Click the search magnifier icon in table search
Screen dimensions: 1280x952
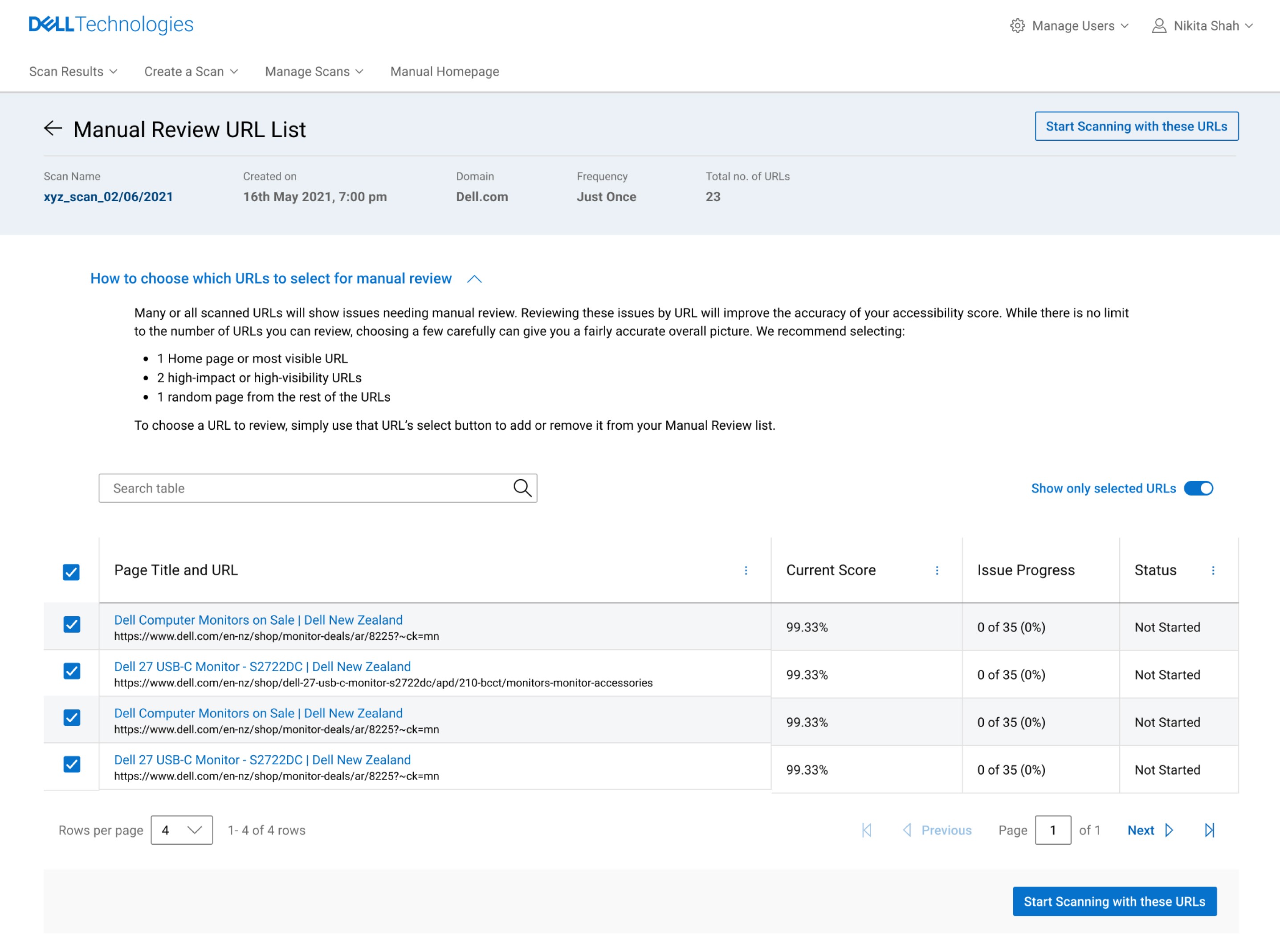pos(522,488)
